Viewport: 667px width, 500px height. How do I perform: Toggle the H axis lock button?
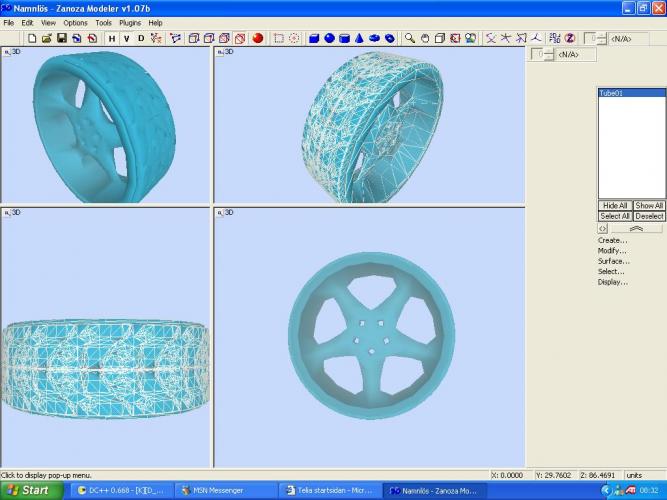[111, 38]
